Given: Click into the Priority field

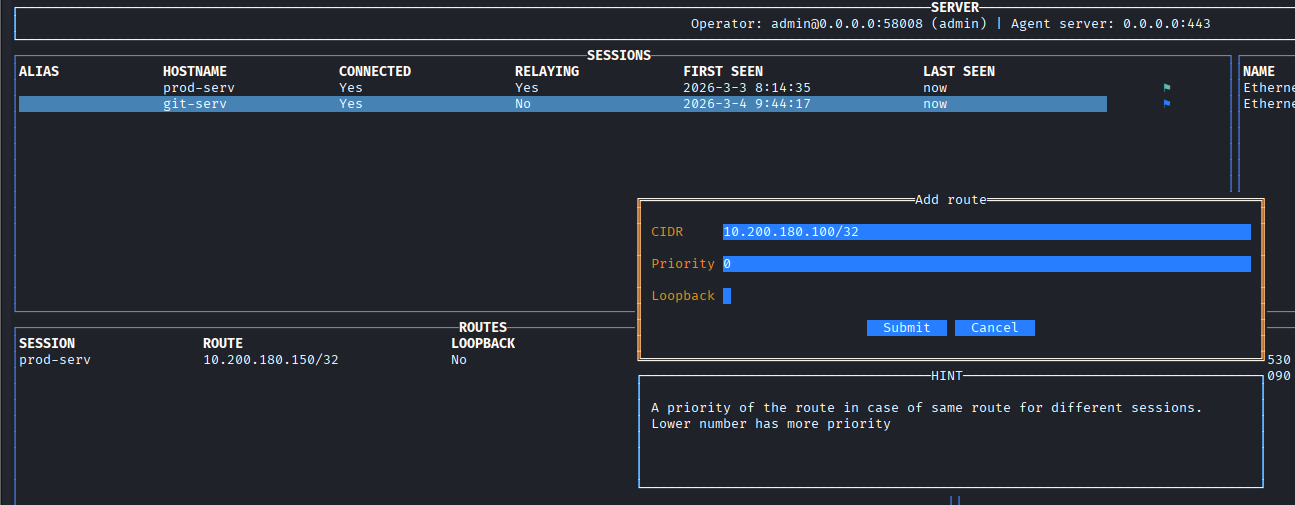Looking at the screenshot, I should [x=986, y=264].
